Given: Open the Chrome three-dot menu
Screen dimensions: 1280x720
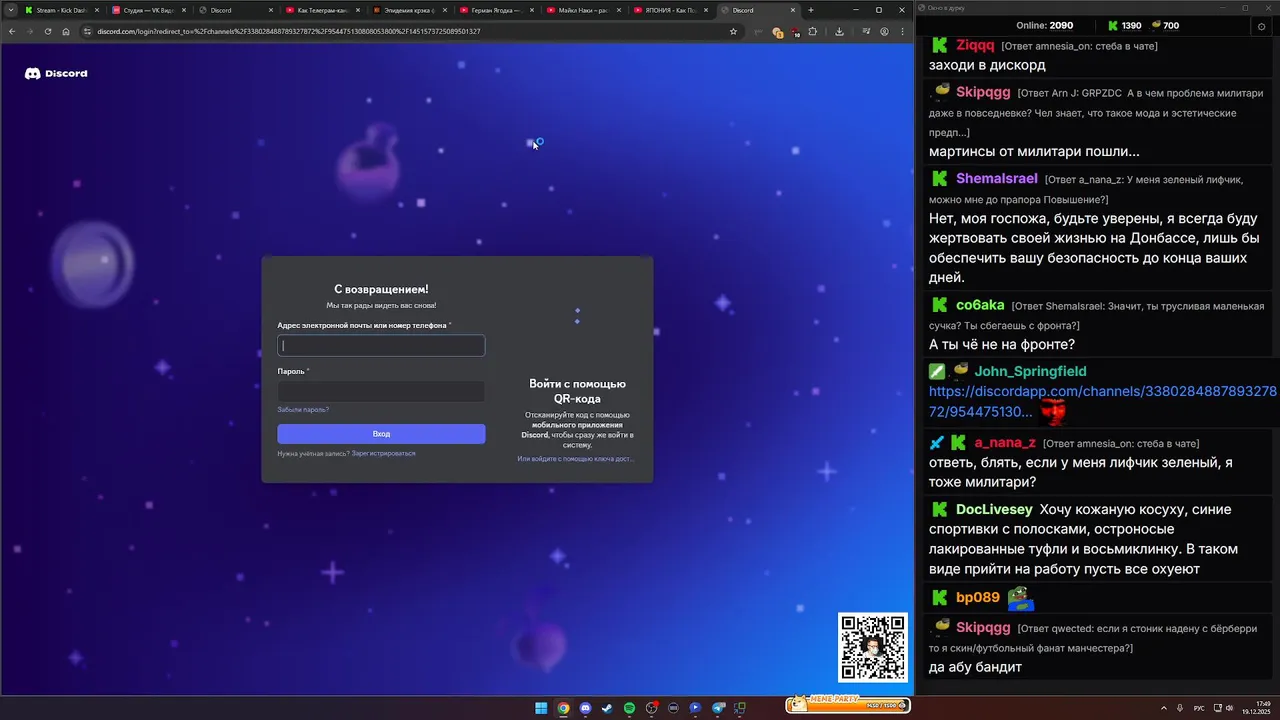Looking at the screenshot, I should point(902,31).
